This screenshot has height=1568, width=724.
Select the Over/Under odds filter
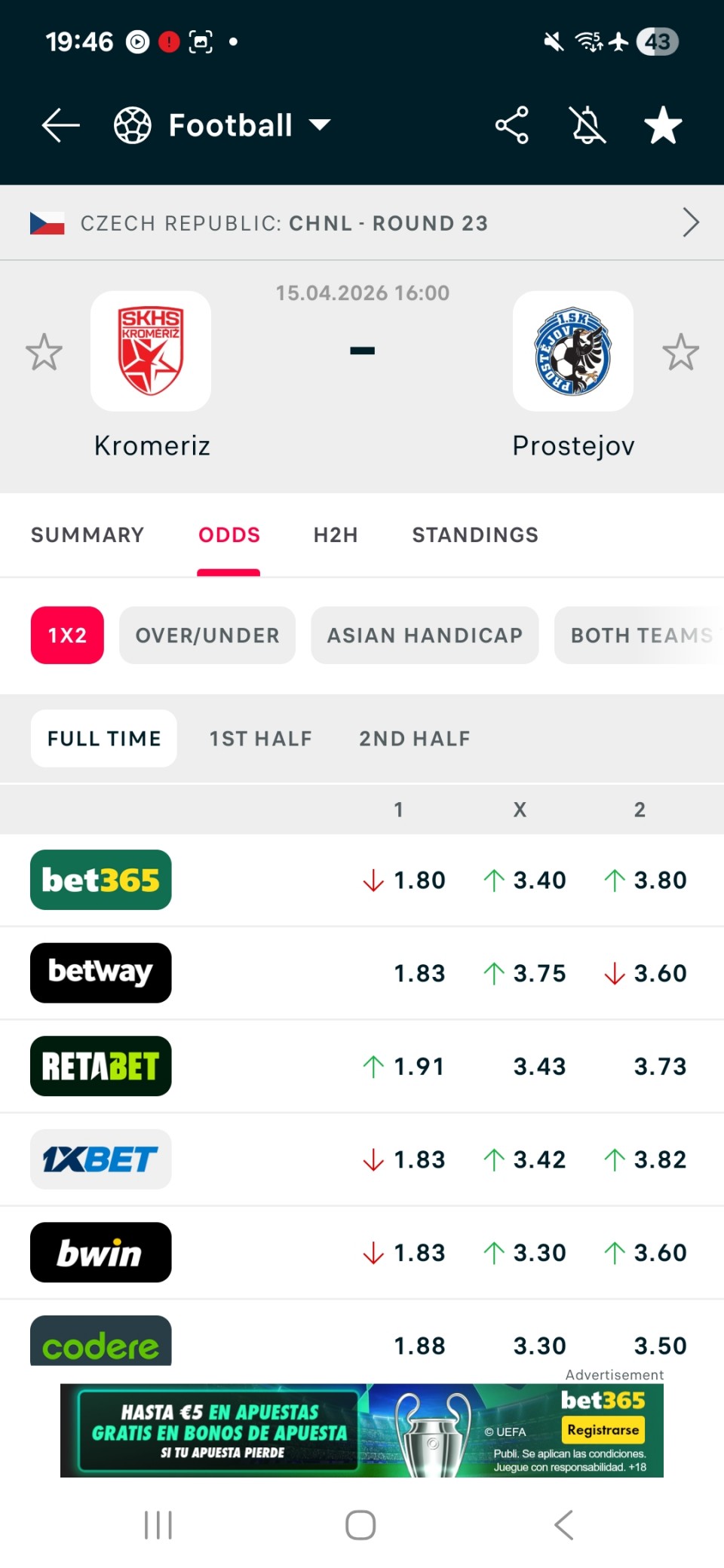coord(207,635)
